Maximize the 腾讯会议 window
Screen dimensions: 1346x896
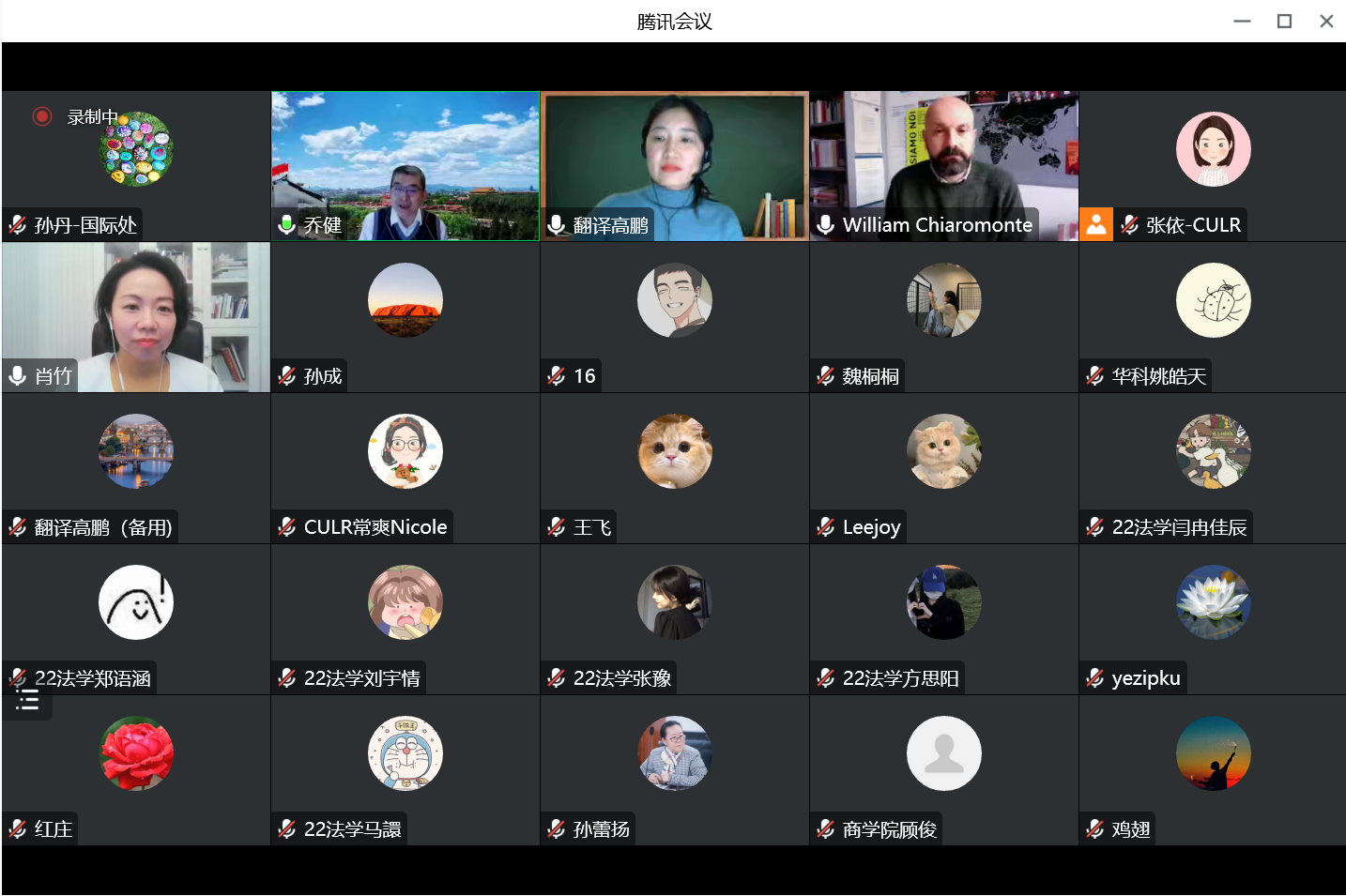coord(1284,21)
